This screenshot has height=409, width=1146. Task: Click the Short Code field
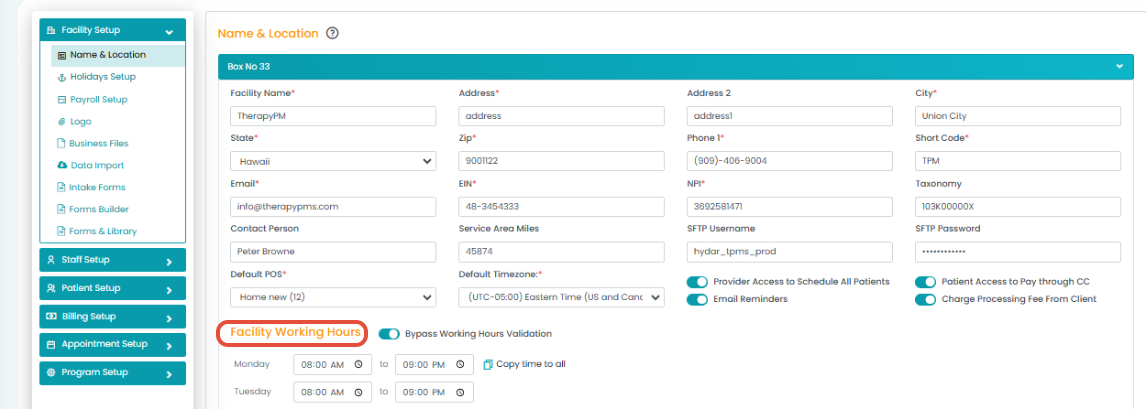(x=1018, y=161)
